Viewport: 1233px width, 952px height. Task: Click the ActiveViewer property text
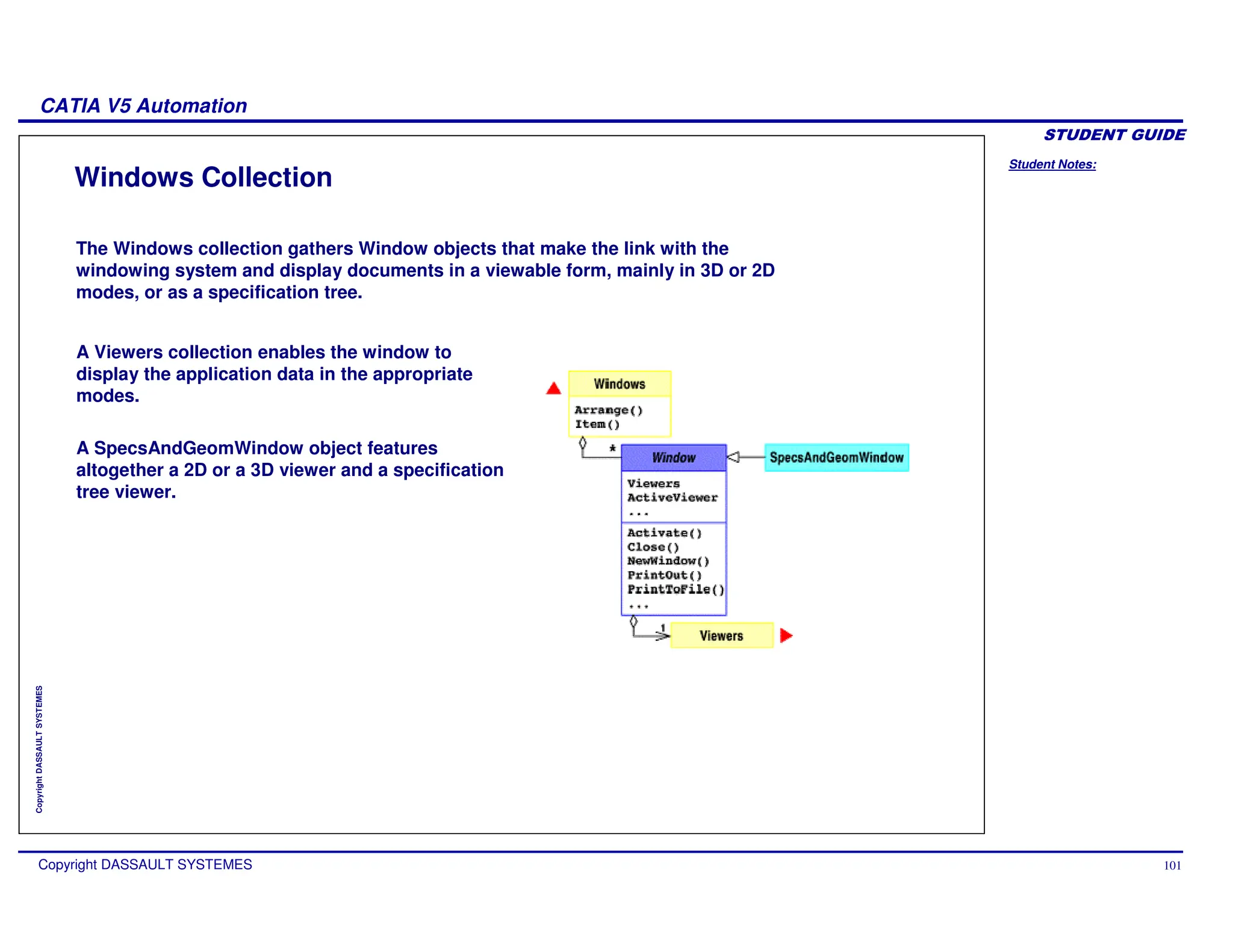672,498
